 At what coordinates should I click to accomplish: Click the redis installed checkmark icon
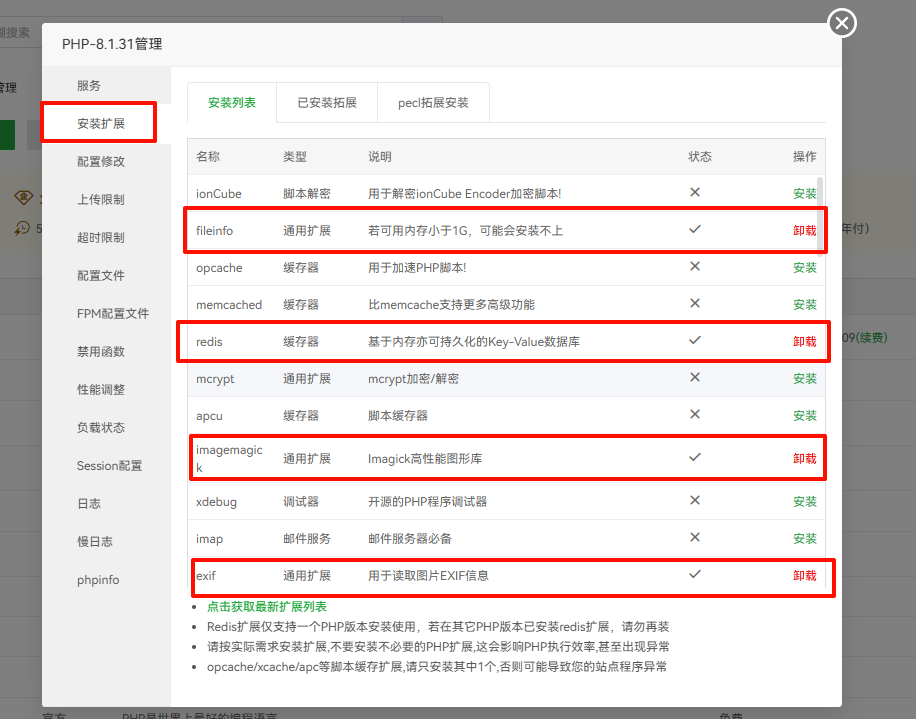pos(695,341)
